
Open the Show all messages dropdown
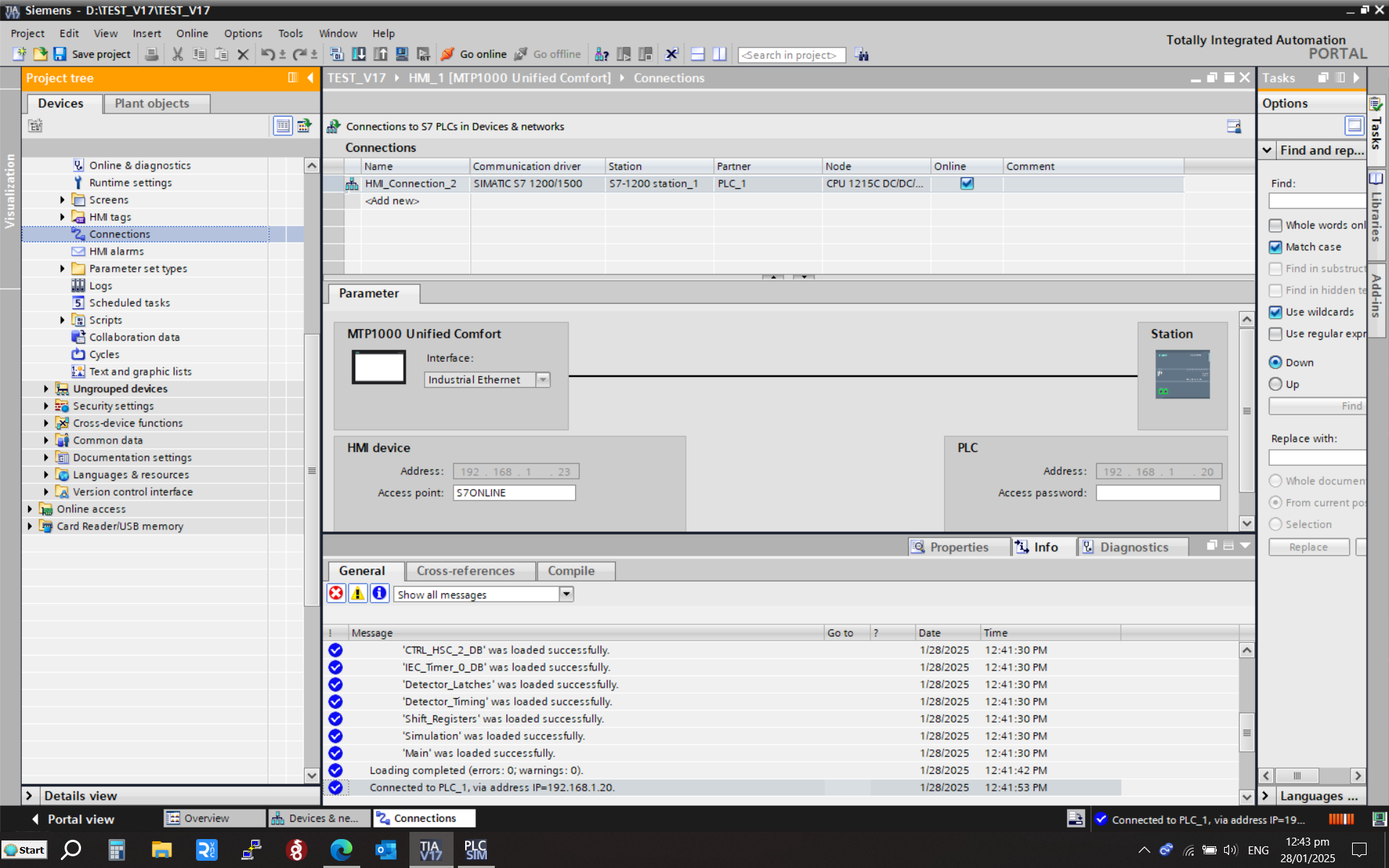coord(566,595)
